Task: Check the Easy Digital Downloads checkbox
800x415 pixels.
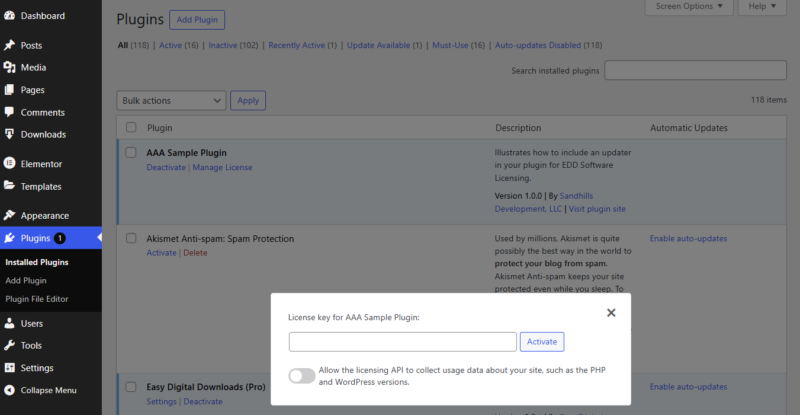Action: [x=131, y=386]
